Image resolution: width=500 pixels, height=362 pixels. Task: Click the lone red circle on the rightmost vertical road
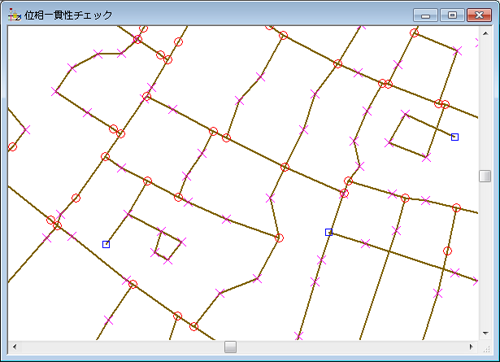click(447, 251)
